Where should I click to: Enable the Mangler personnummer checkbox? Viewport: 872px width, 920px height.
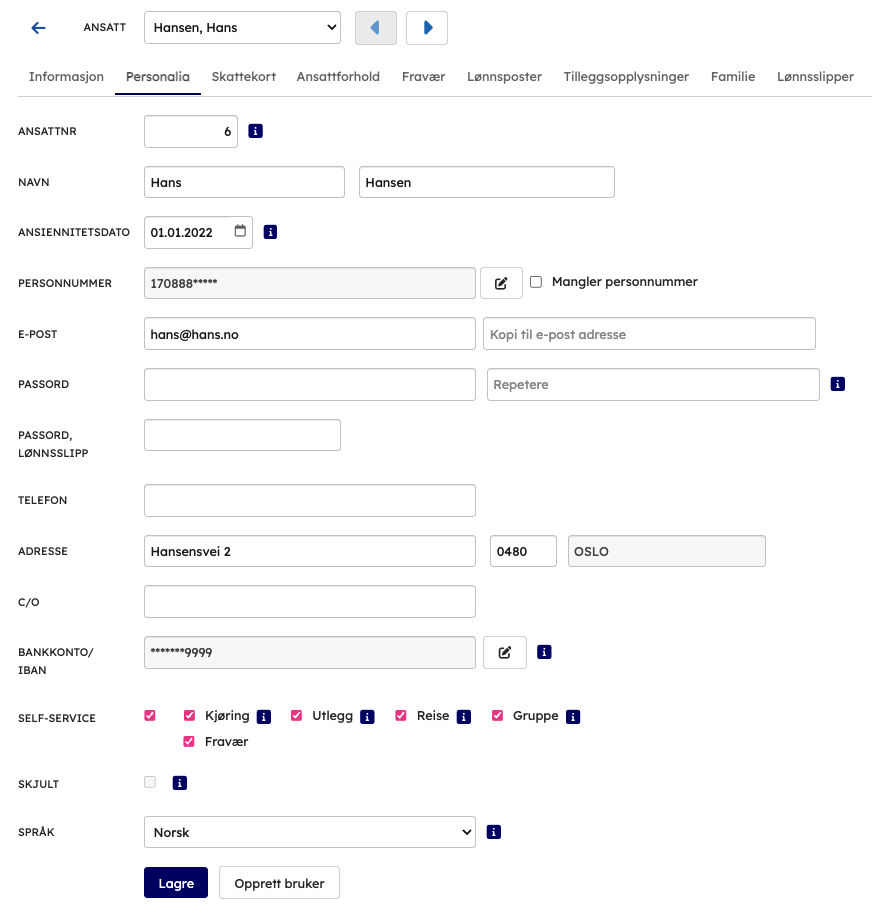point(536,282)
